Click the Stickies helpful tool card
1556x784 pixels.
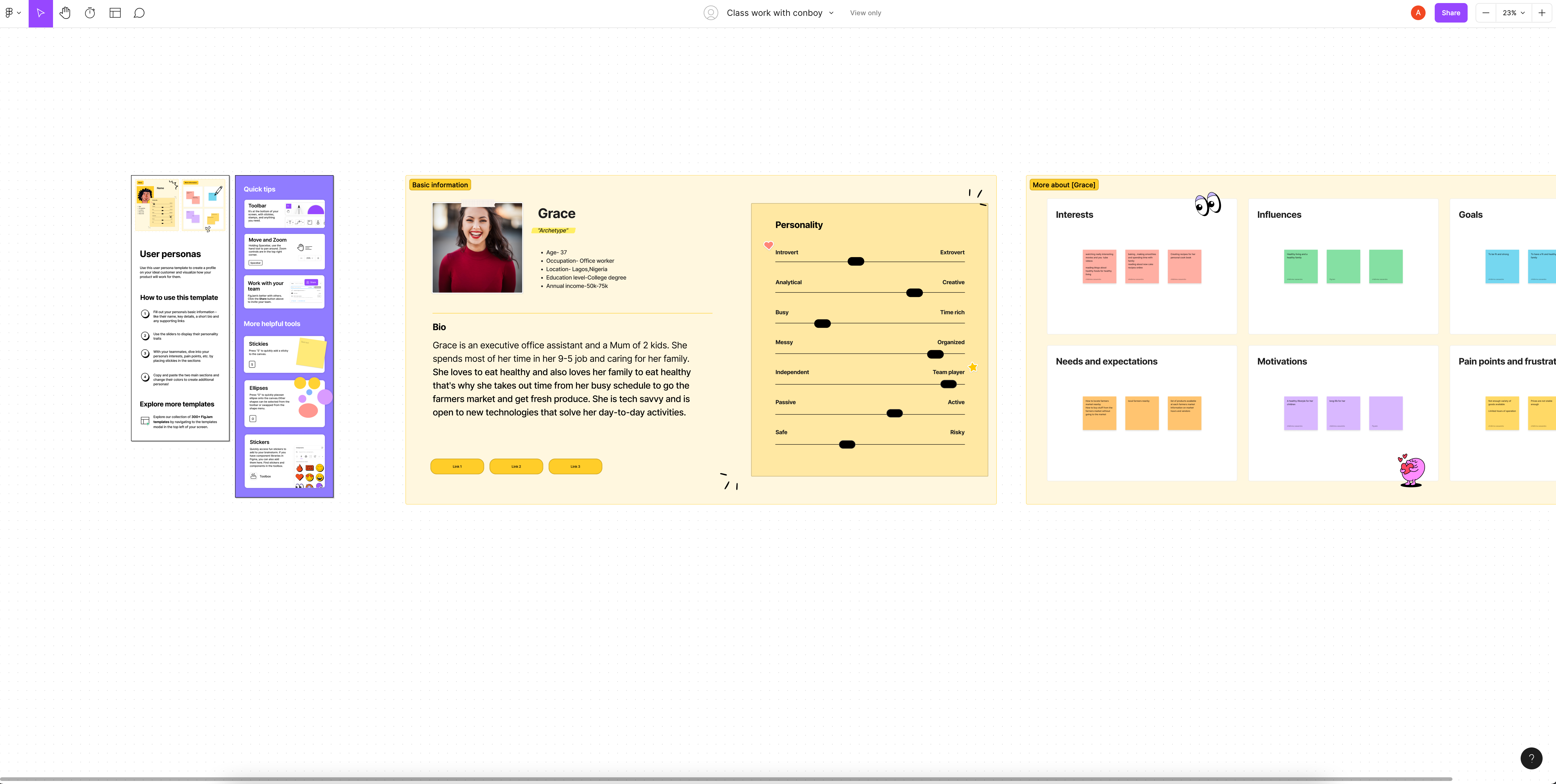tap(284, 354)
